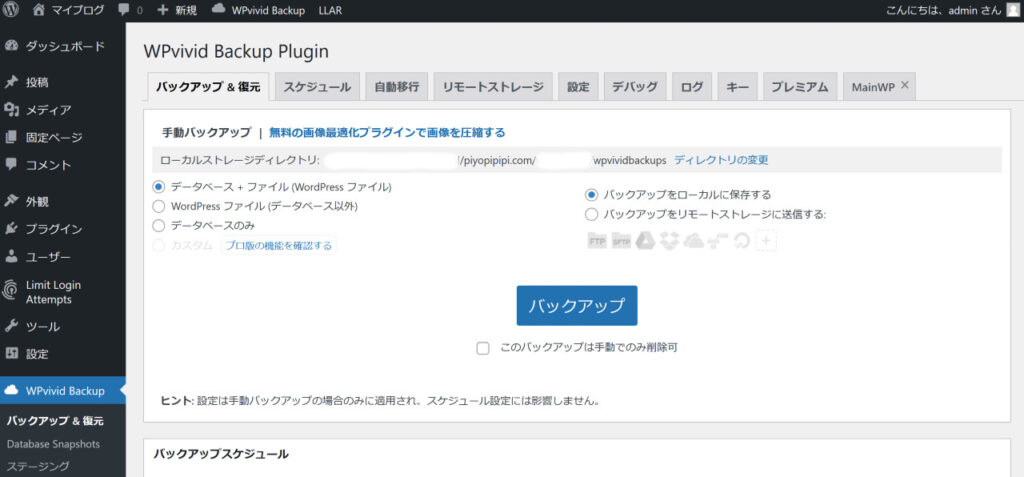This screenshot has height=477, width=1024.
Task: Switch to the スケジュール tab
Action: click(317, 87)
